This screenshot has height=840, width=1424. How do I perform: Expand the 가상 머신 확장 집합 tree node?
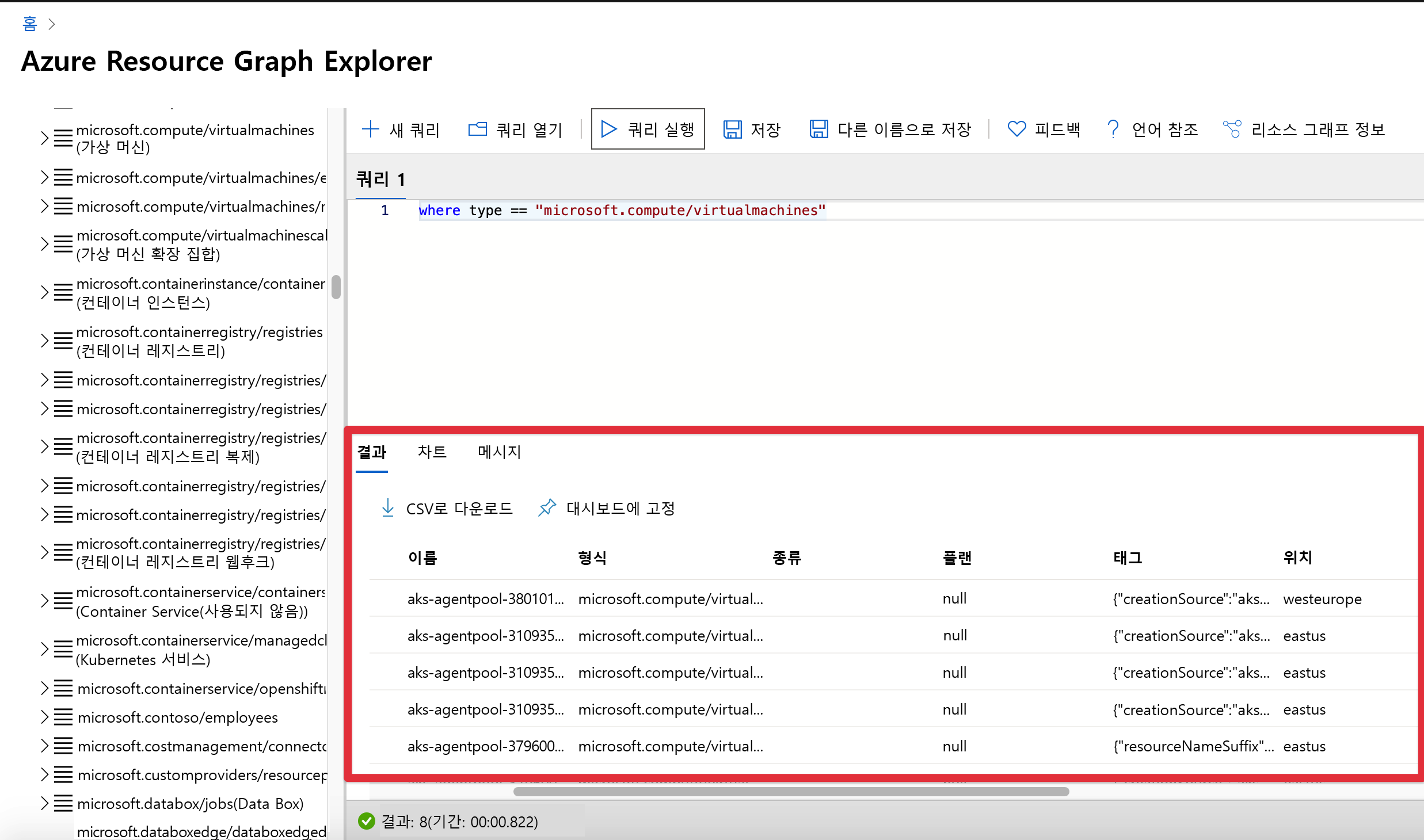(44, 244)
